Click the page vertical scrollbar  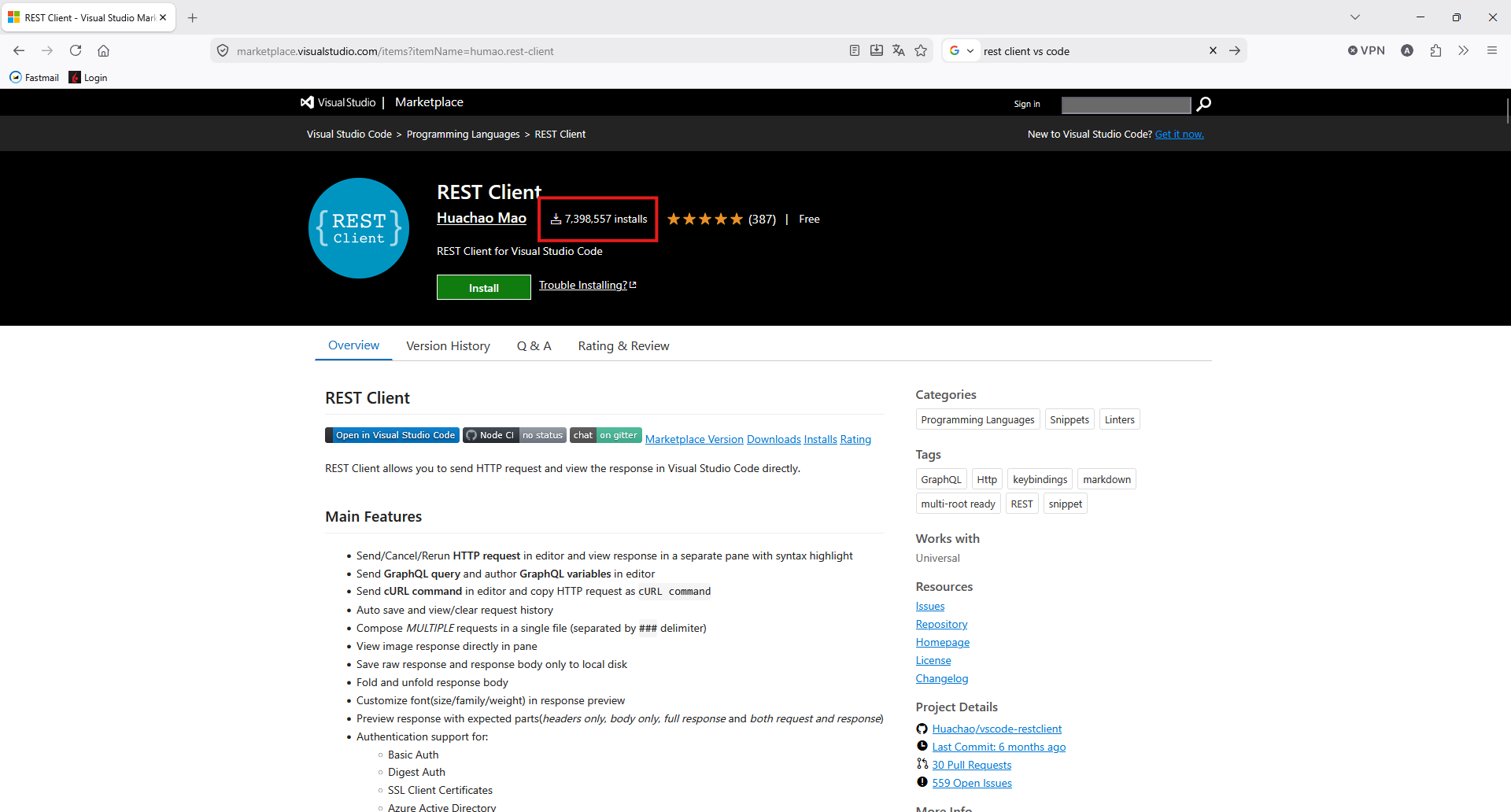coord(1506,110)
